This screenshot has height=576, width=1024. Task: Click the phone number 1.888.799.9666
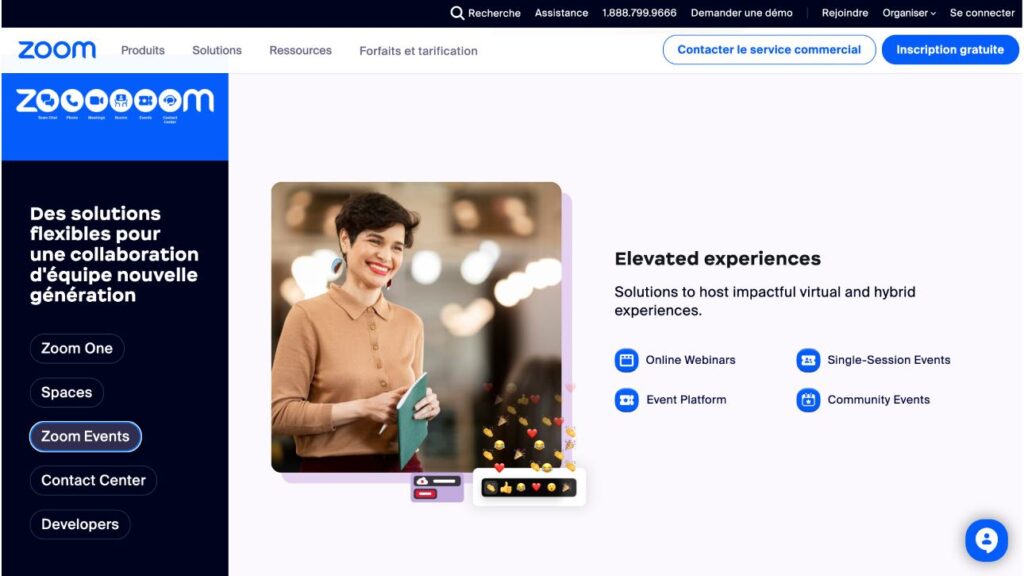pyautogui.click(x=639, y=13)
